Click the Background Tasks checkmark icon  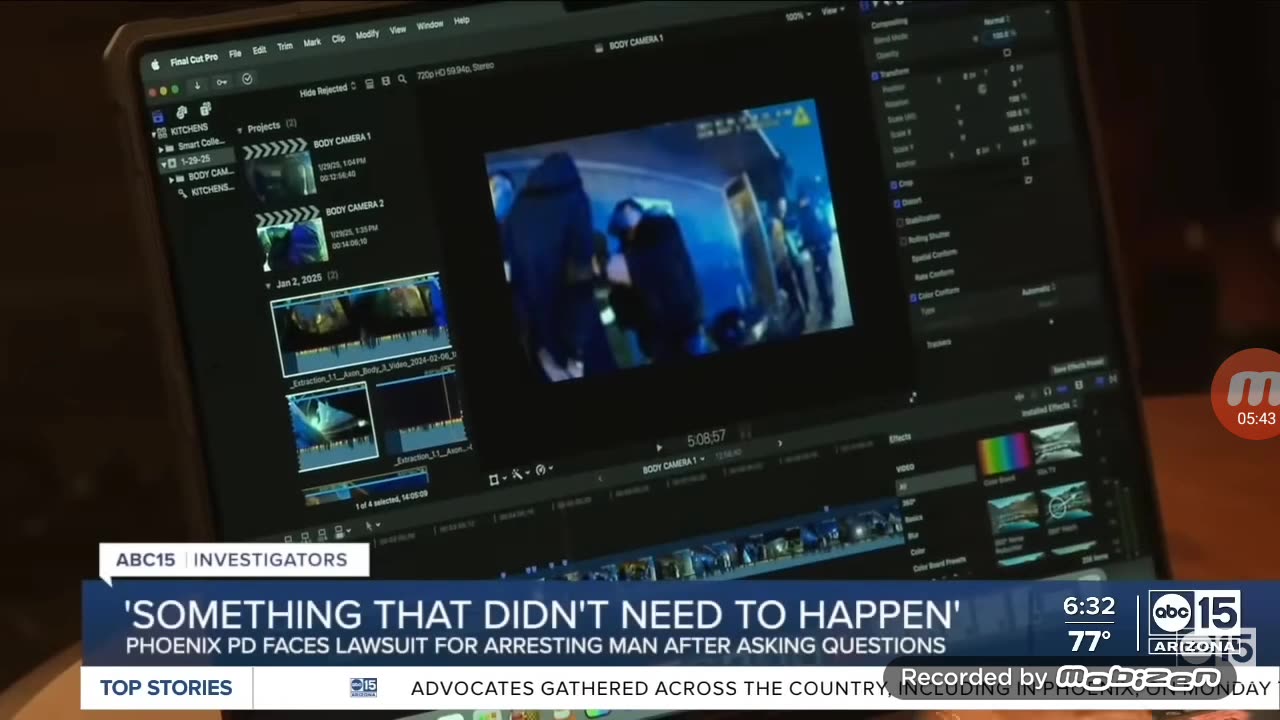tap(247, 79)
